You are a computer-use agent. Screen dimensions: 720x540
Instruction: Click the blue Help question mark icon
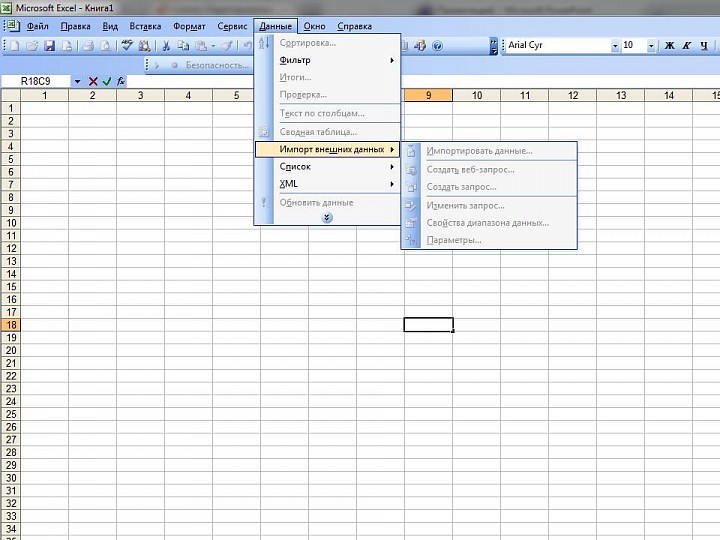point(438,45)
